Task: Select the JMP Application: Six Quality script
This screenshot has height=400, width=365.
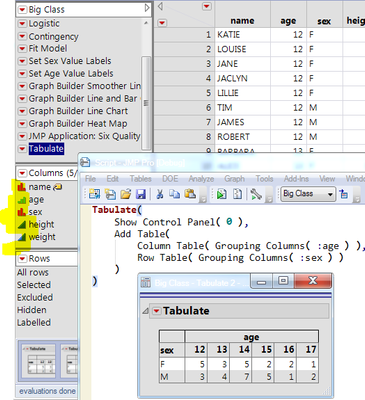Action: pyautogui.click(x=84, y=136)
